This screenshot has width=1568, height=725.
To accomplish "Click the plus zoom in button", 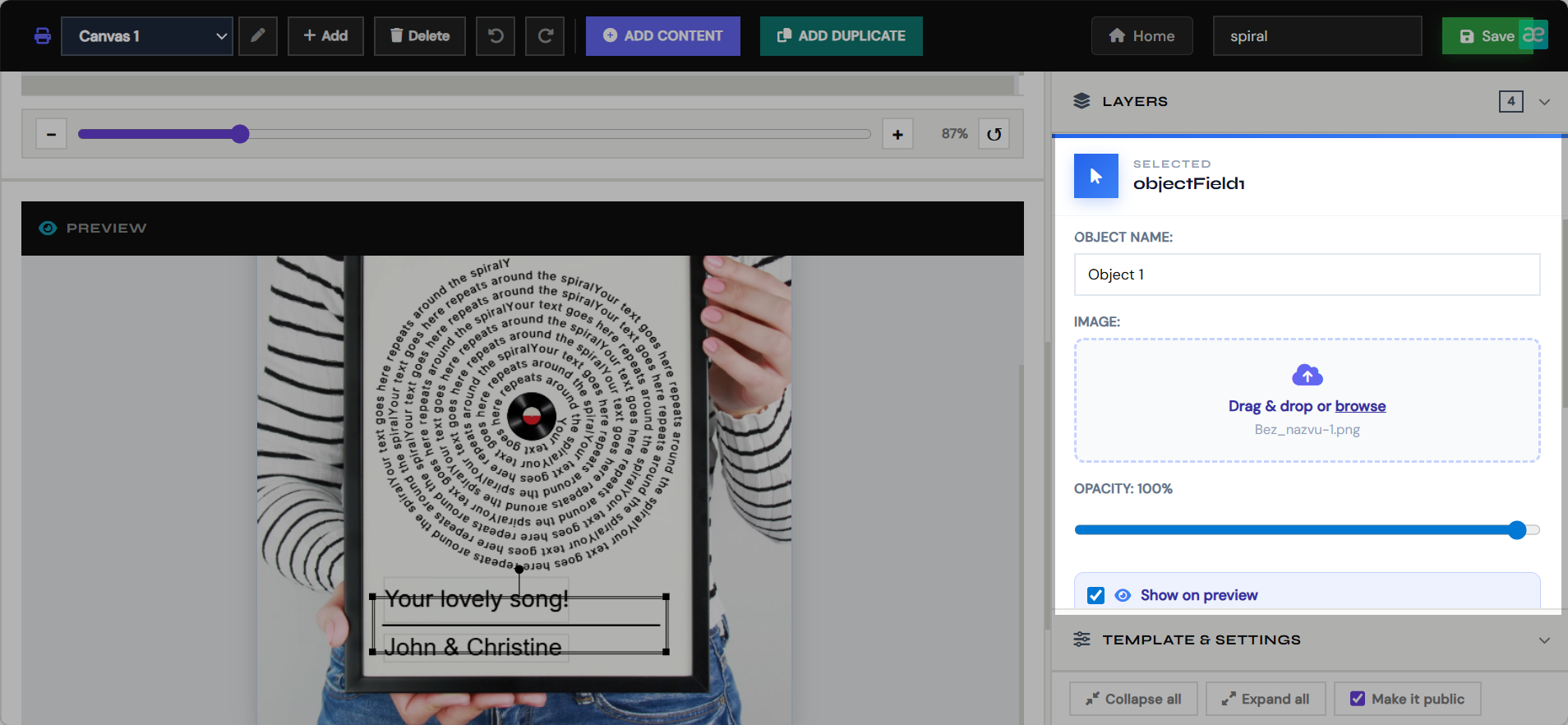I will pos(897,134).
